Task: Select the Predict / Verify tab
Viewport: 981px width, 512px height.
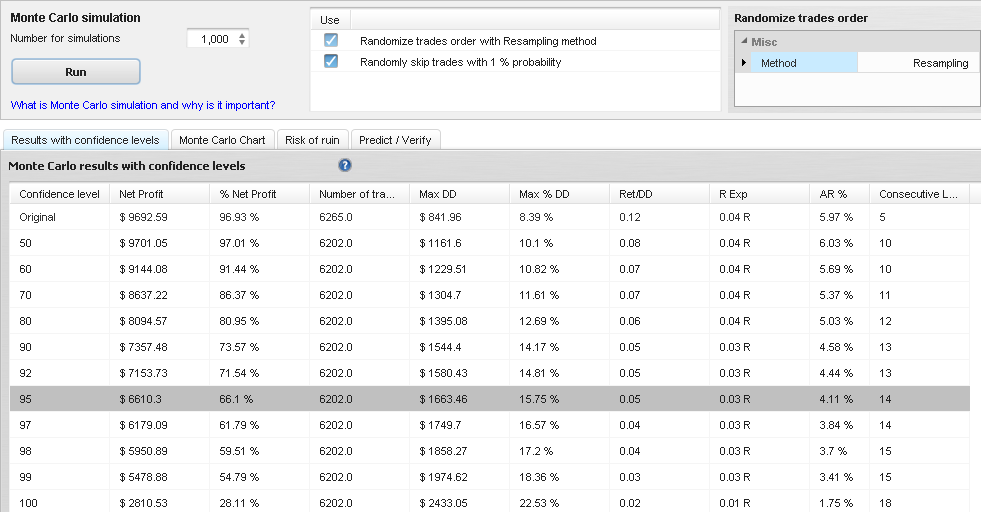Action: click(395, 140)
